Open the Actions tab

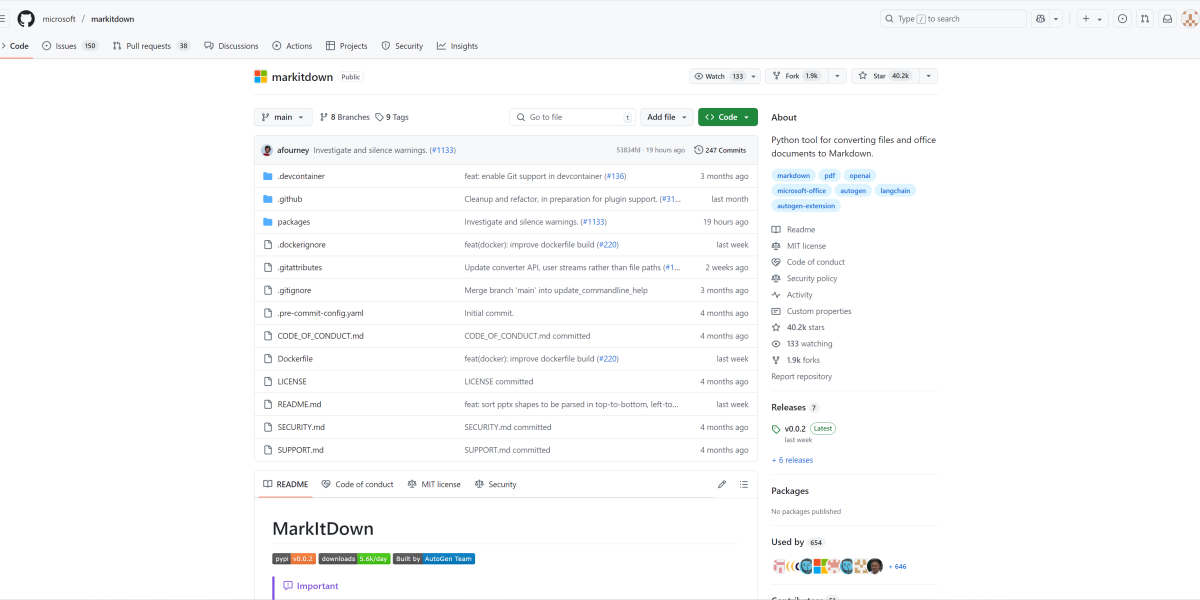tap(292, 46)
